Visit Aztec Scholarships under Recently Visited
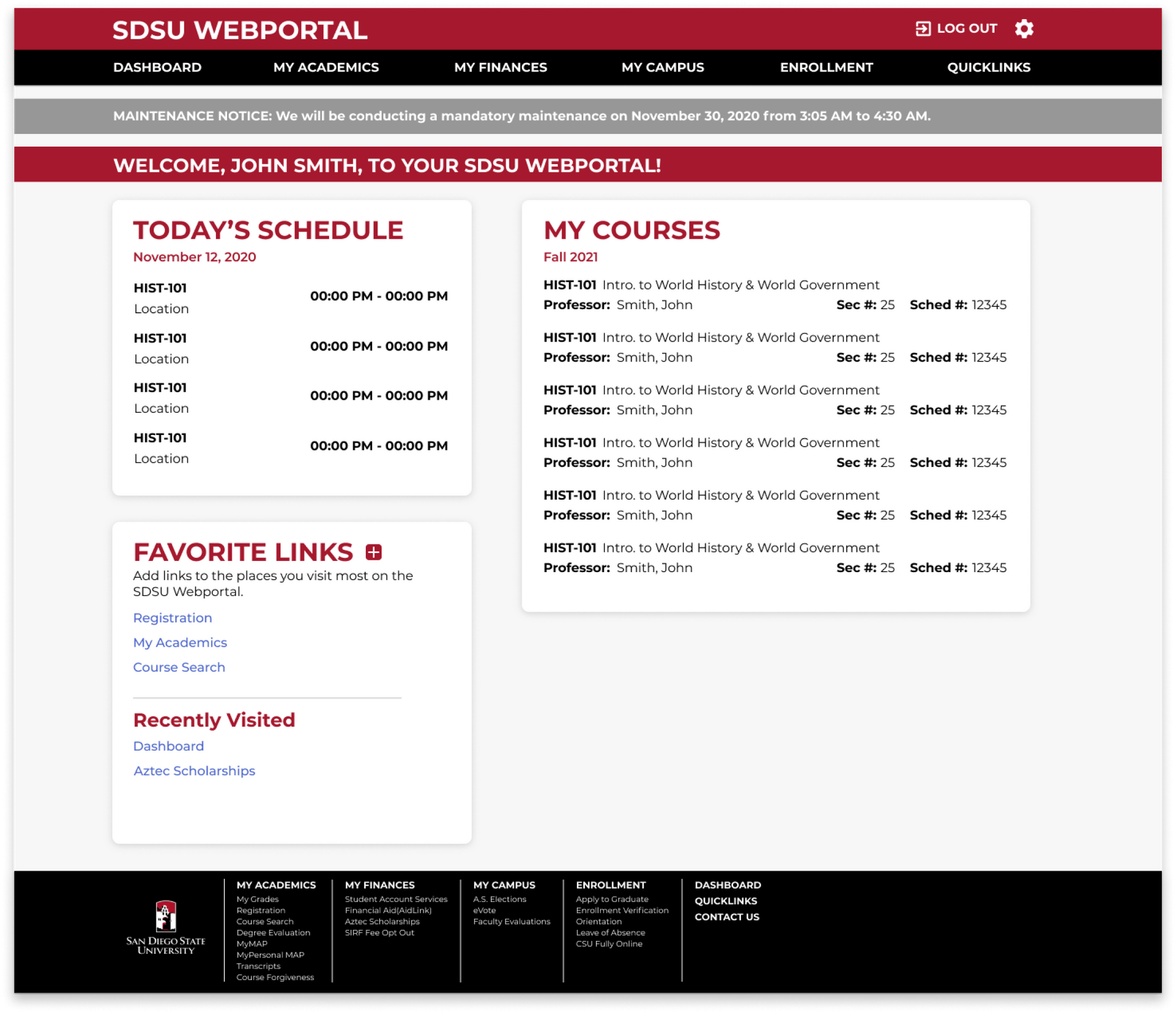This screenshot has width=1176, height=1013. (x=194, y=771)
